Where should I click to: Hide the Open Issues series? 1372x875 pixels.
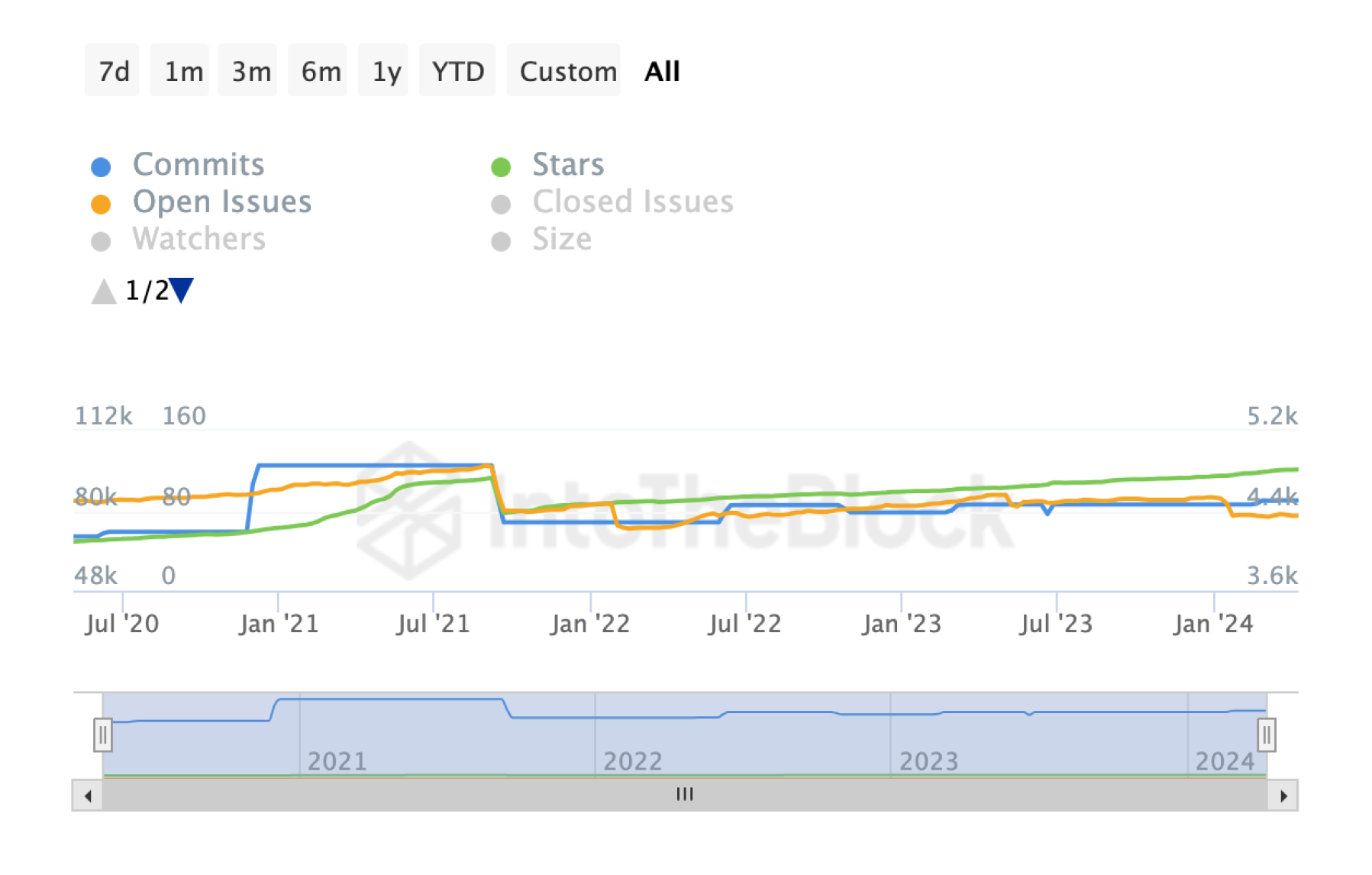click(221, 202)
